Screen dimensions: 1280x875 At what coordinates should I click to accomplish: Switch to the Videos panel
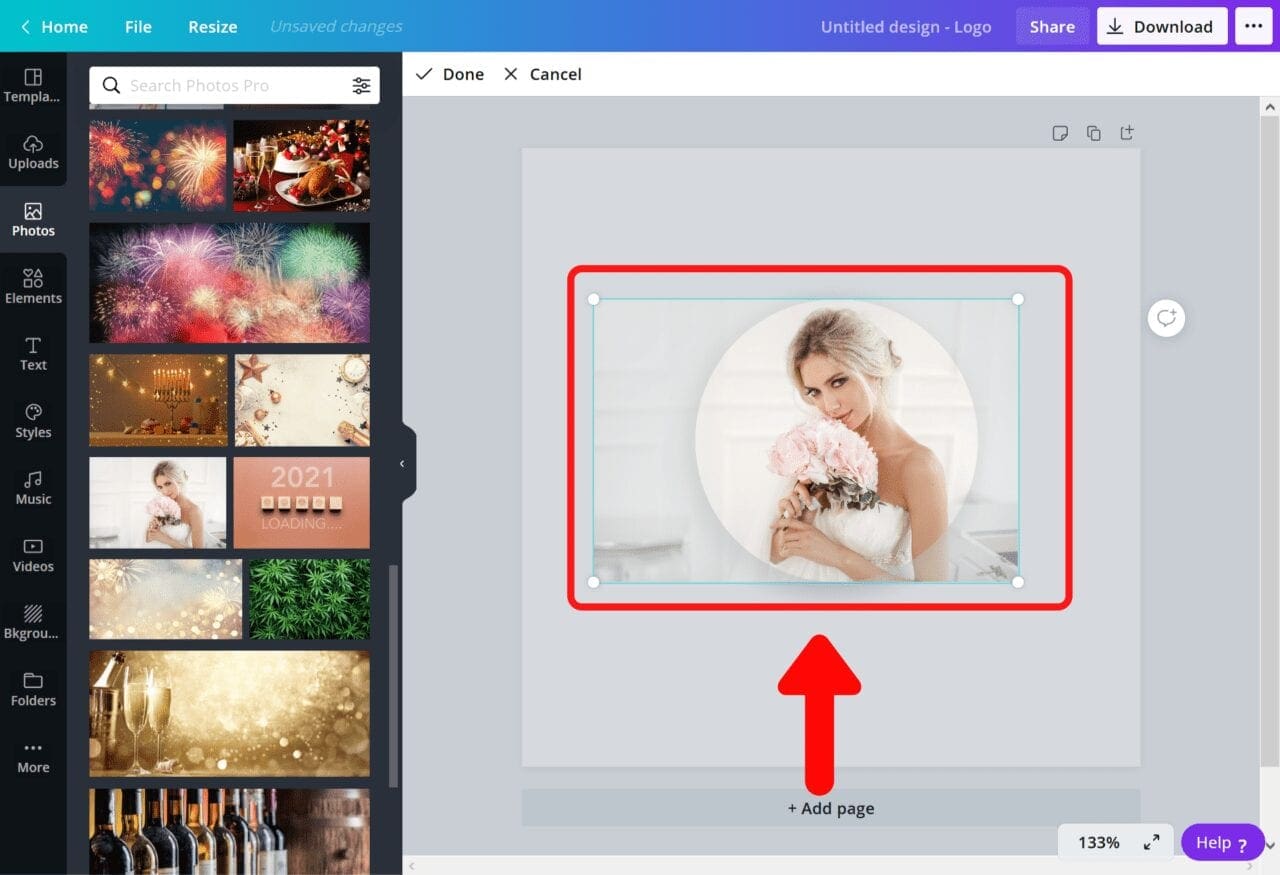click(33, 555)
